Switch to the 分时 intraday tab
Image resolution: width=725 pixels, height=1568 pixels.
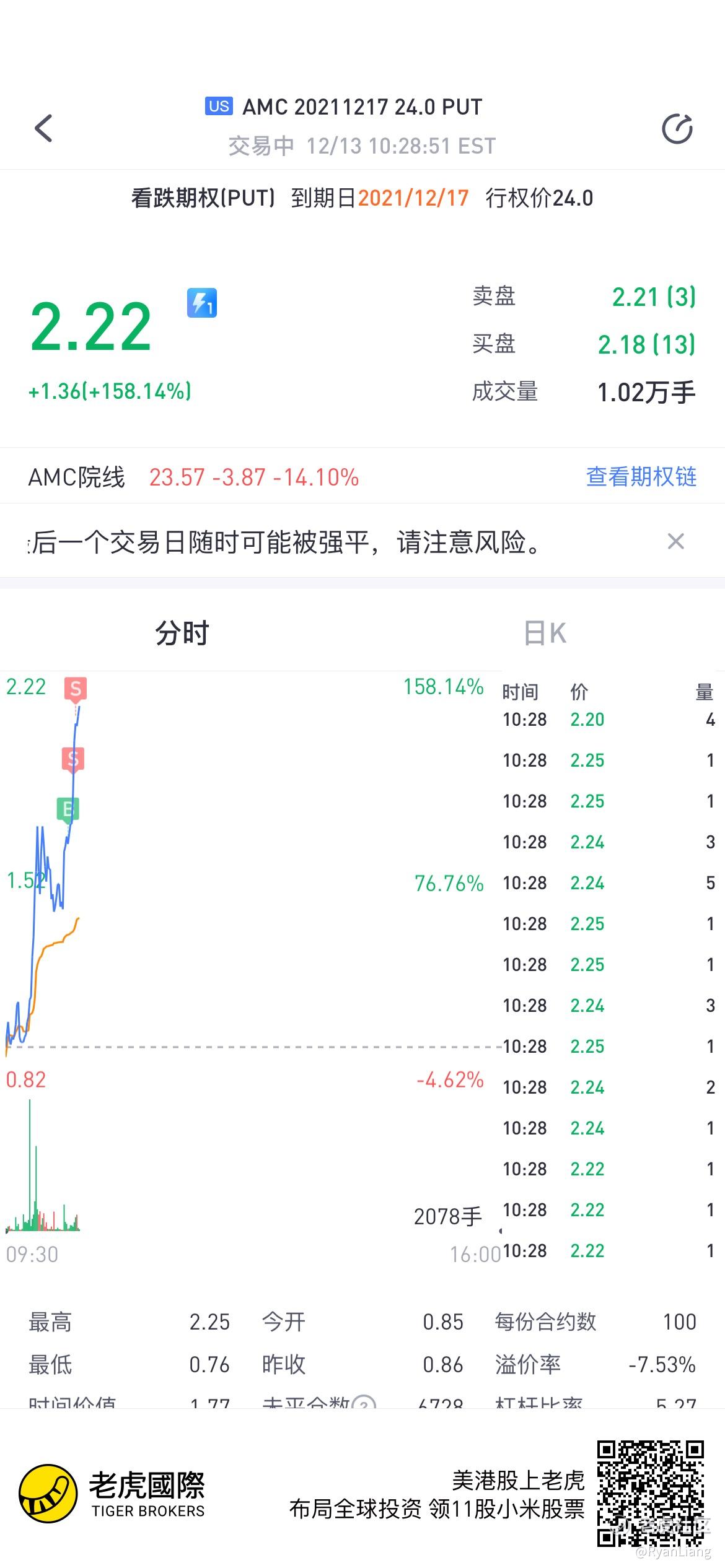click(x=182, y=633)
